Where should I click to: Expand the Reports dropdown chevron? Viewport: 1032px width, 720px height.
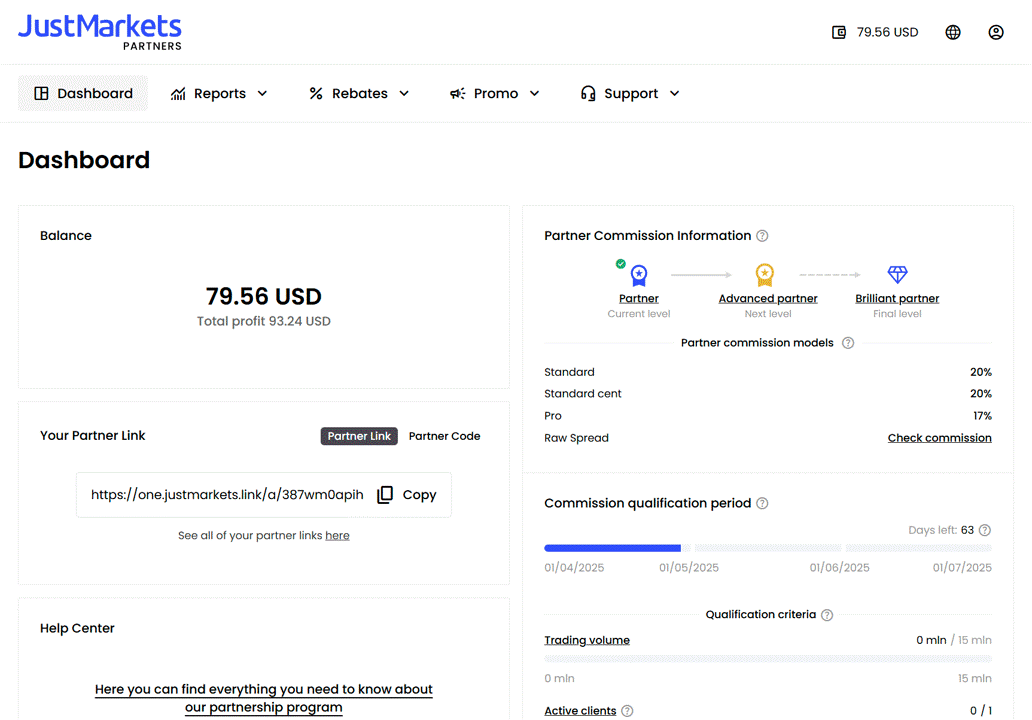tap(262, 93)
